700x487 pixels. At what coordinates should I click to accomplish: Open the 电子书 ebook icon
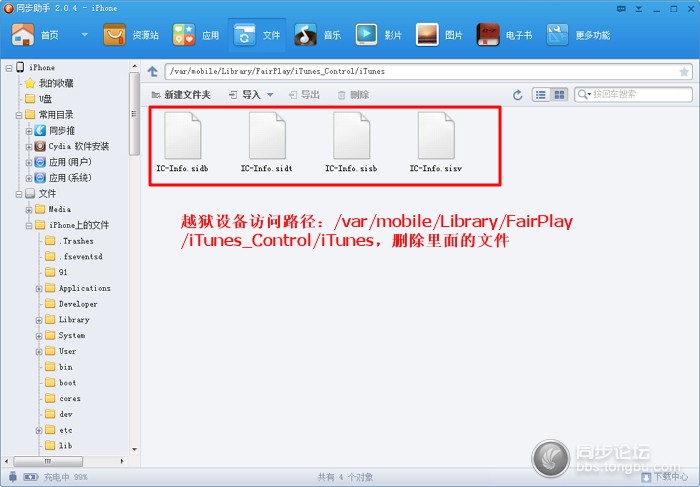pos(488,35)
